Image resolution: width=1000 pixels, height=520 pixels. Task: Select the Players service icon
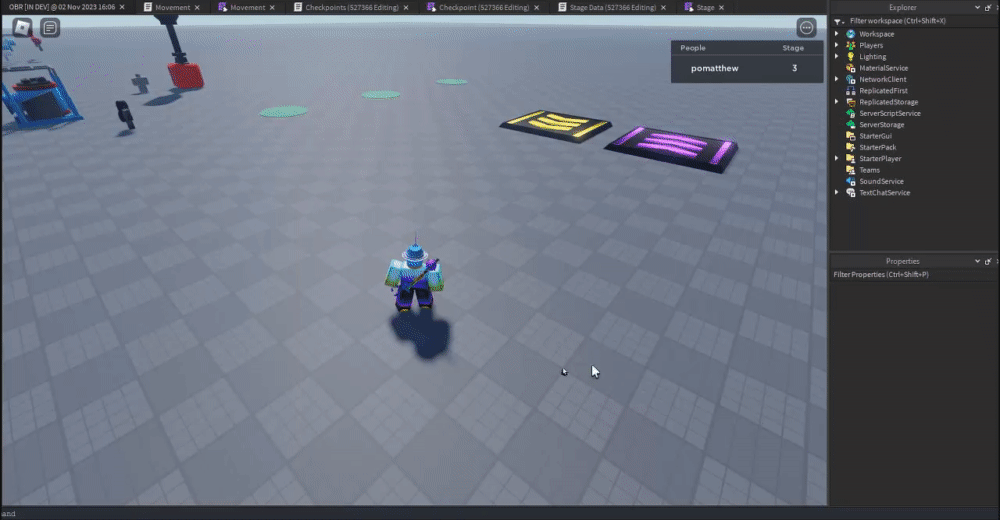[x=851, y=45]
